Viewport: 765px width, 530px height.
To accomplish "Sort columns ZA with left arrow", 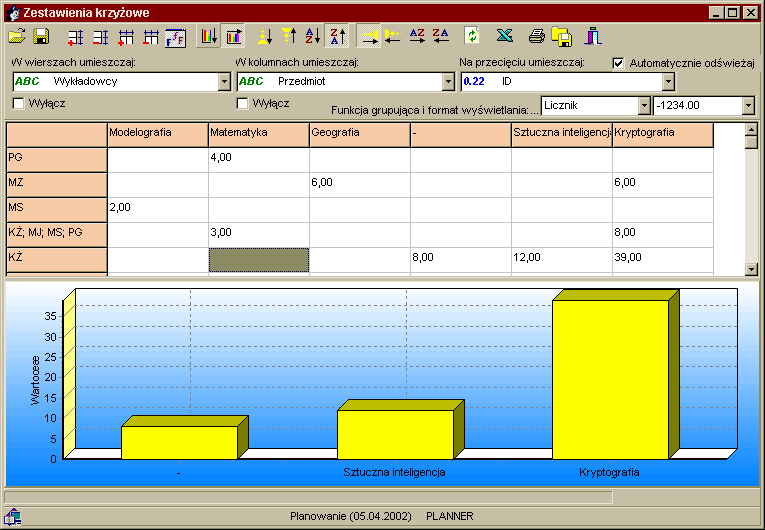I will 441,37.
